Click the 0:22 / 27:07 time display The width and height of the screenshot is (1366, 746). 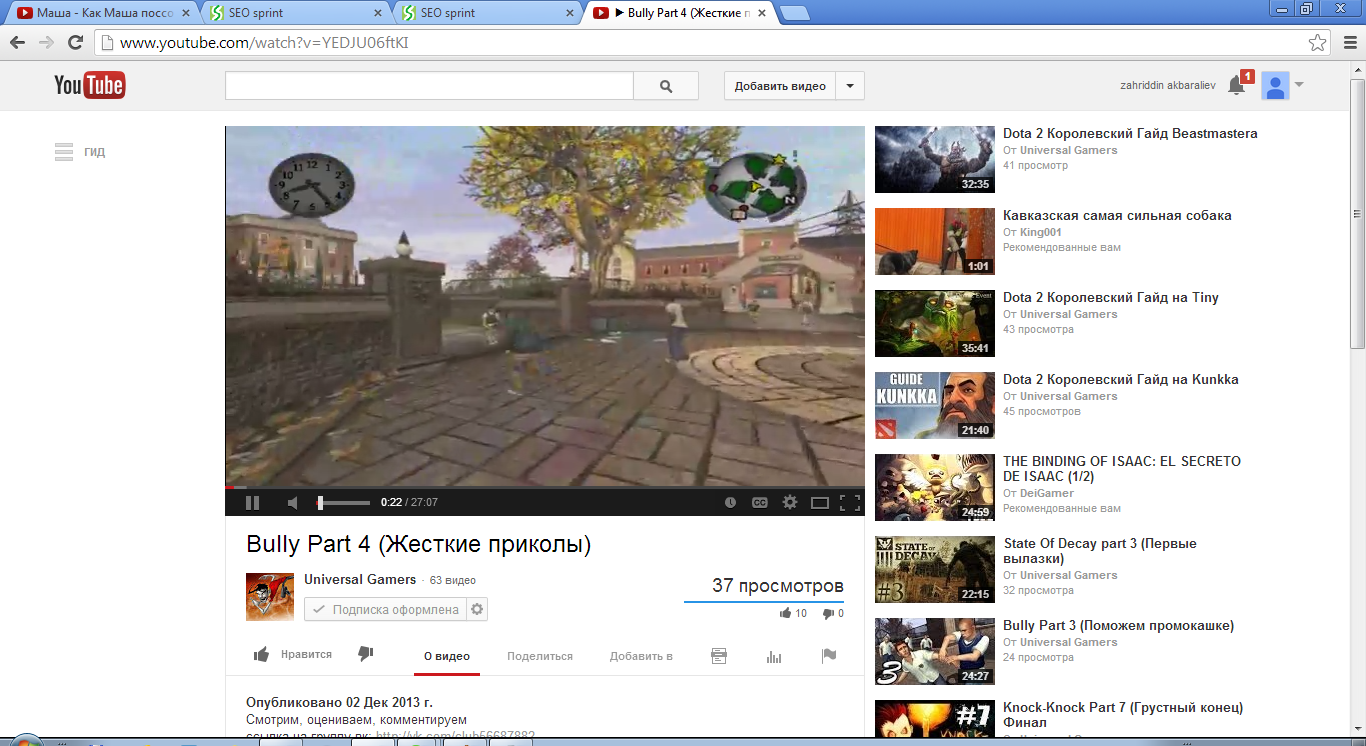[409, 503]
